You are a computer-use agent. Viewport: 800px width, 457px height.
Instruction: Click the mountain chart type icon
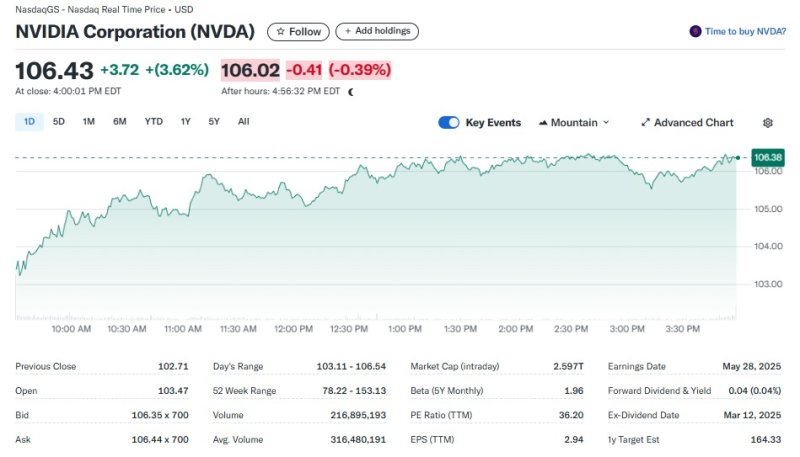point(543,123)
